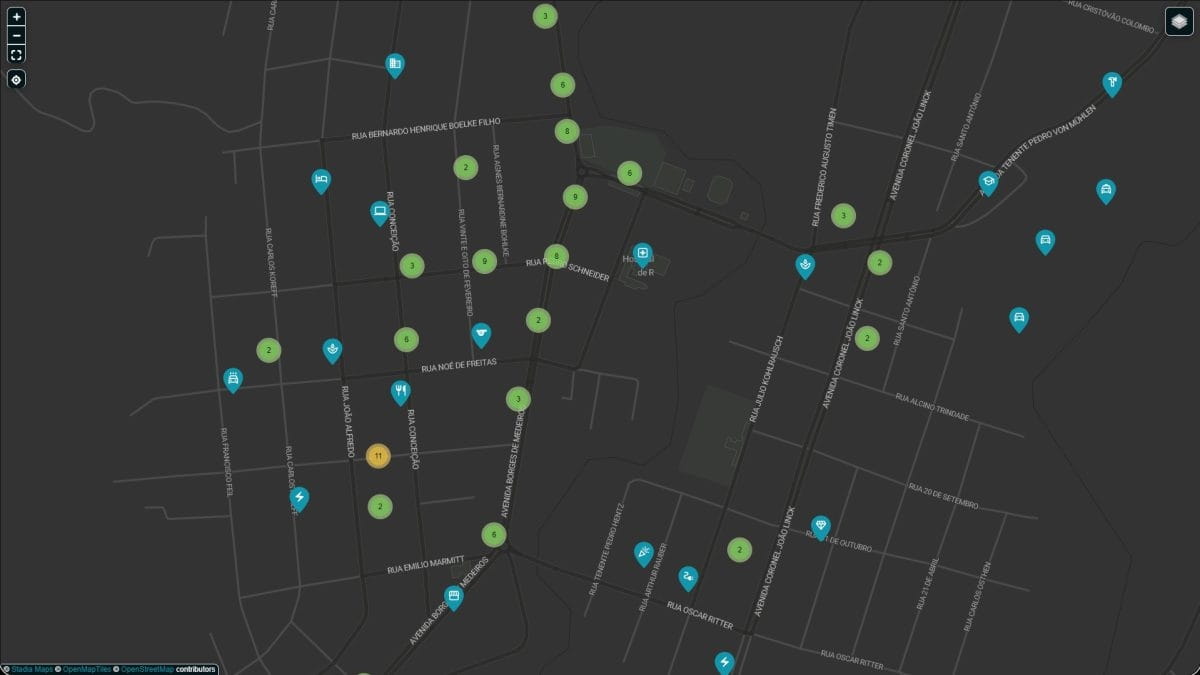The height and width of the screenshot is (675, 1200).
Task: Select the diamond jewelry marker
Action: click(x=821, y=527)
